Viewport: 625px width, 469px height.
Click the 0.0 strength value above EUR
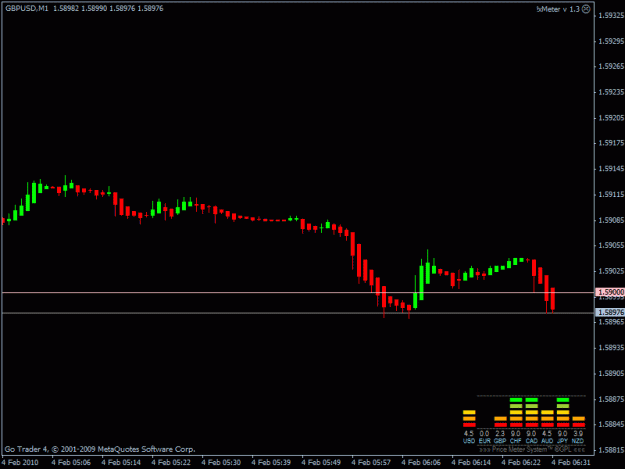pos(484,434)
